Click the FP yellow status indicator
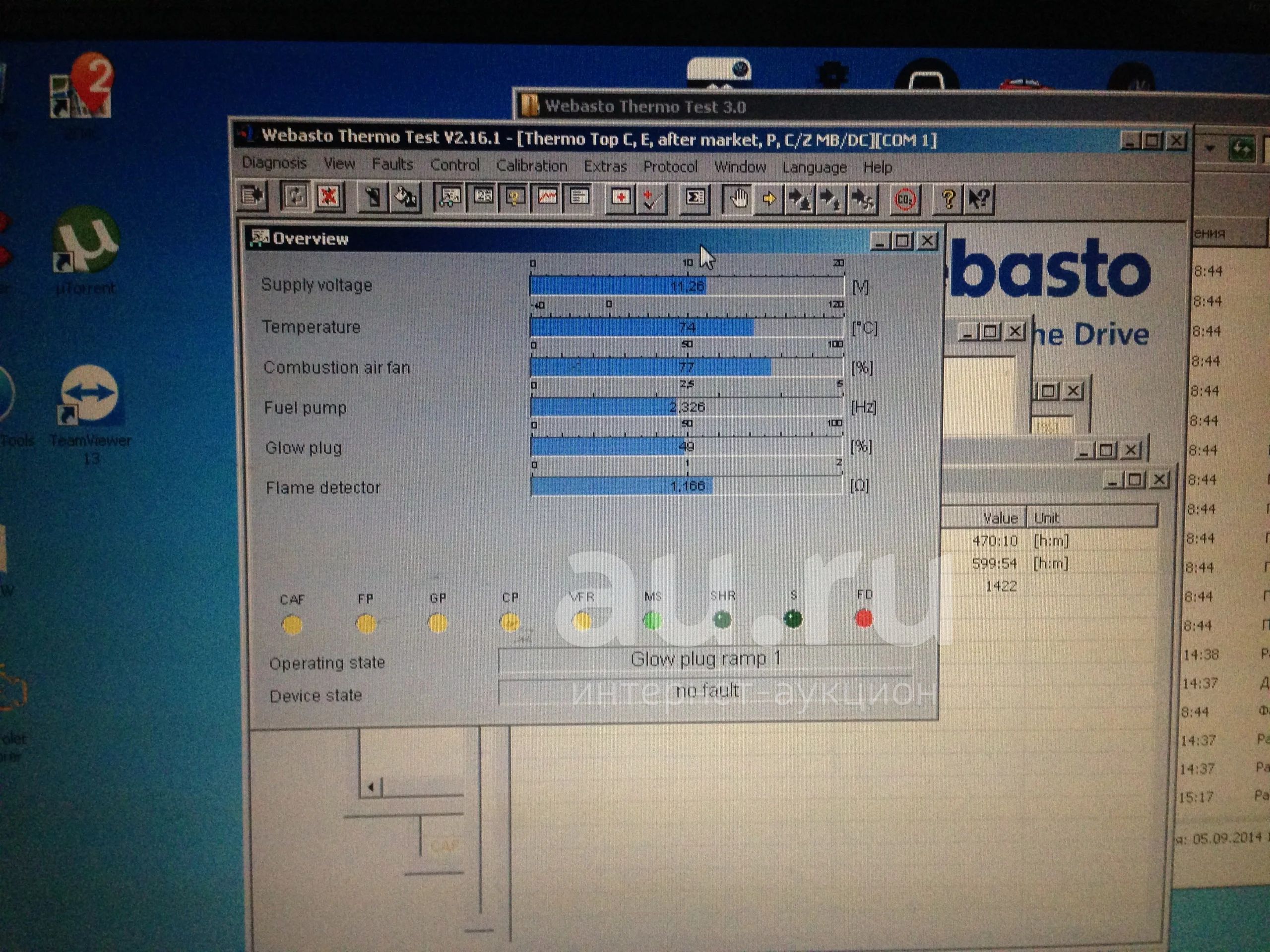 pos(365,624)
